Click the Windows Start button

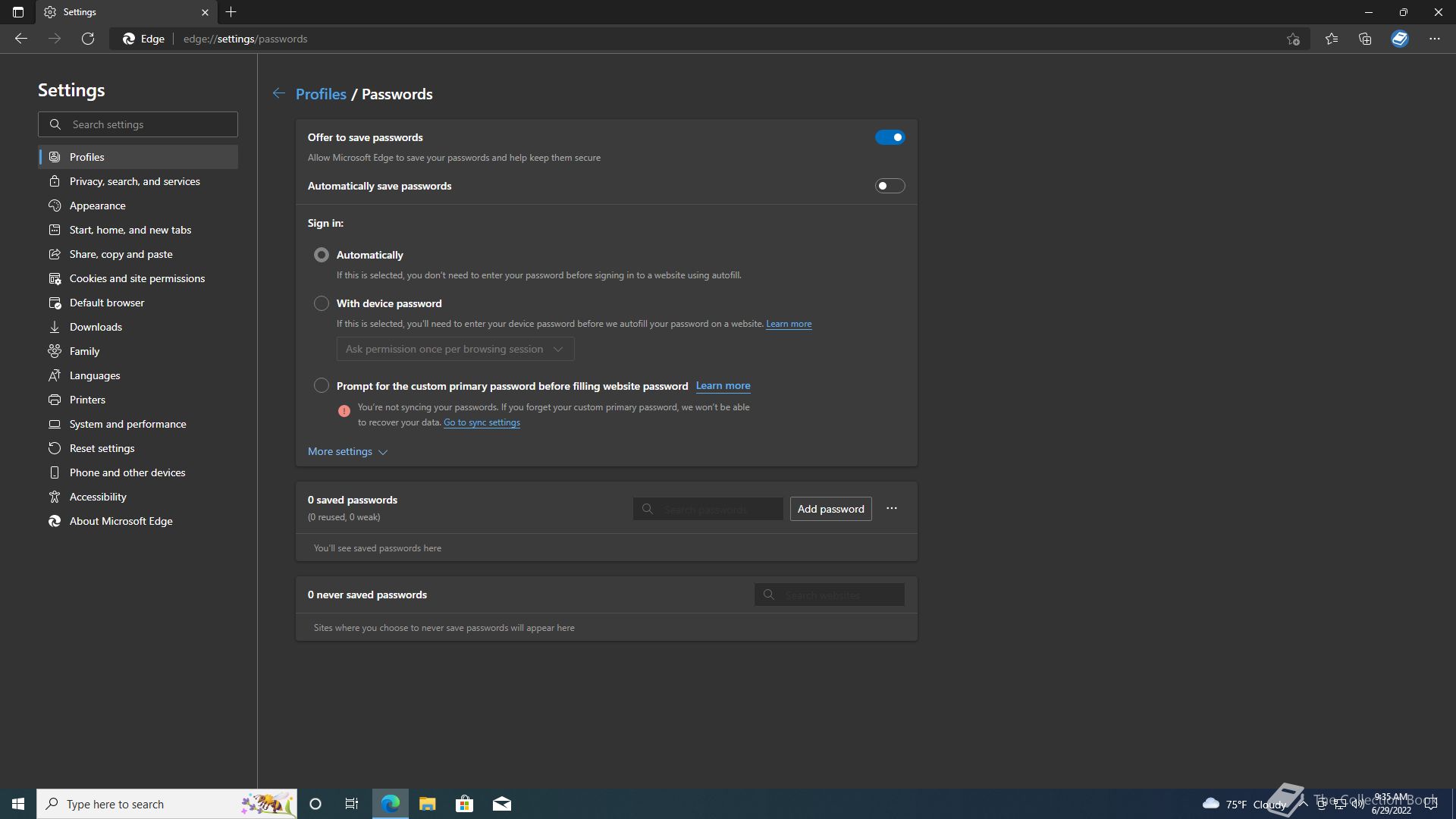[x=18, y=804]
